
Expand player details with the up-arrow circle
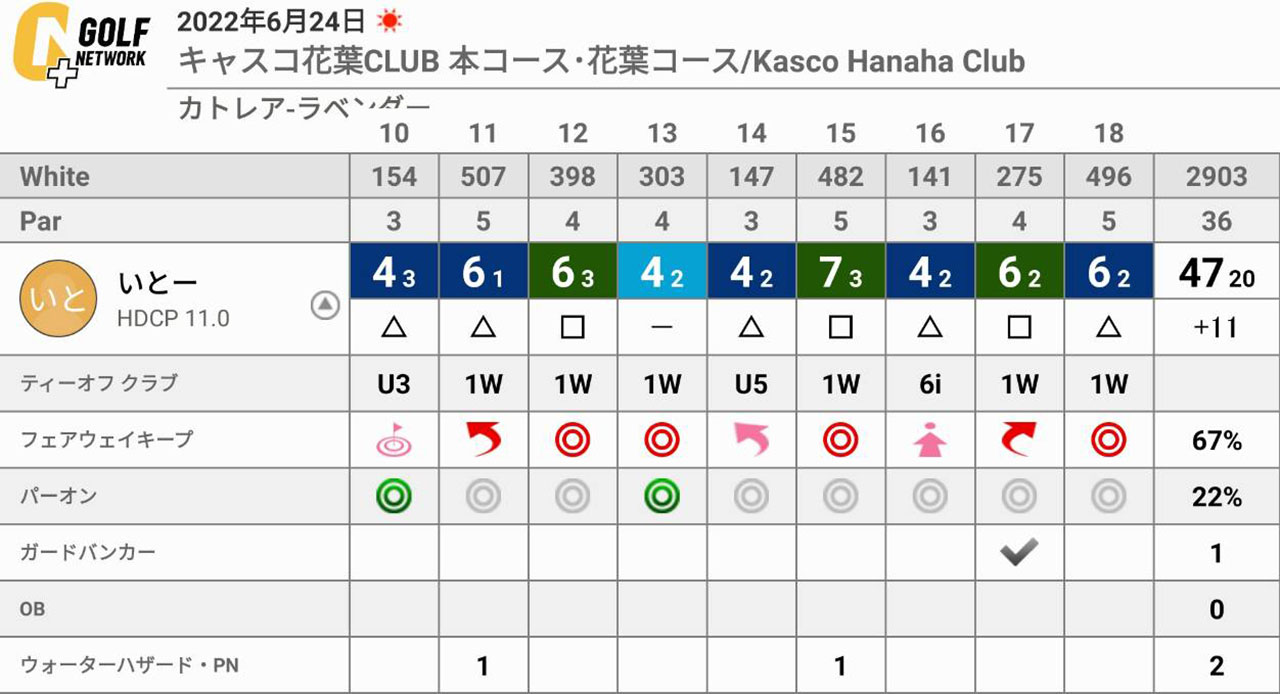click(x=325, y=305)
